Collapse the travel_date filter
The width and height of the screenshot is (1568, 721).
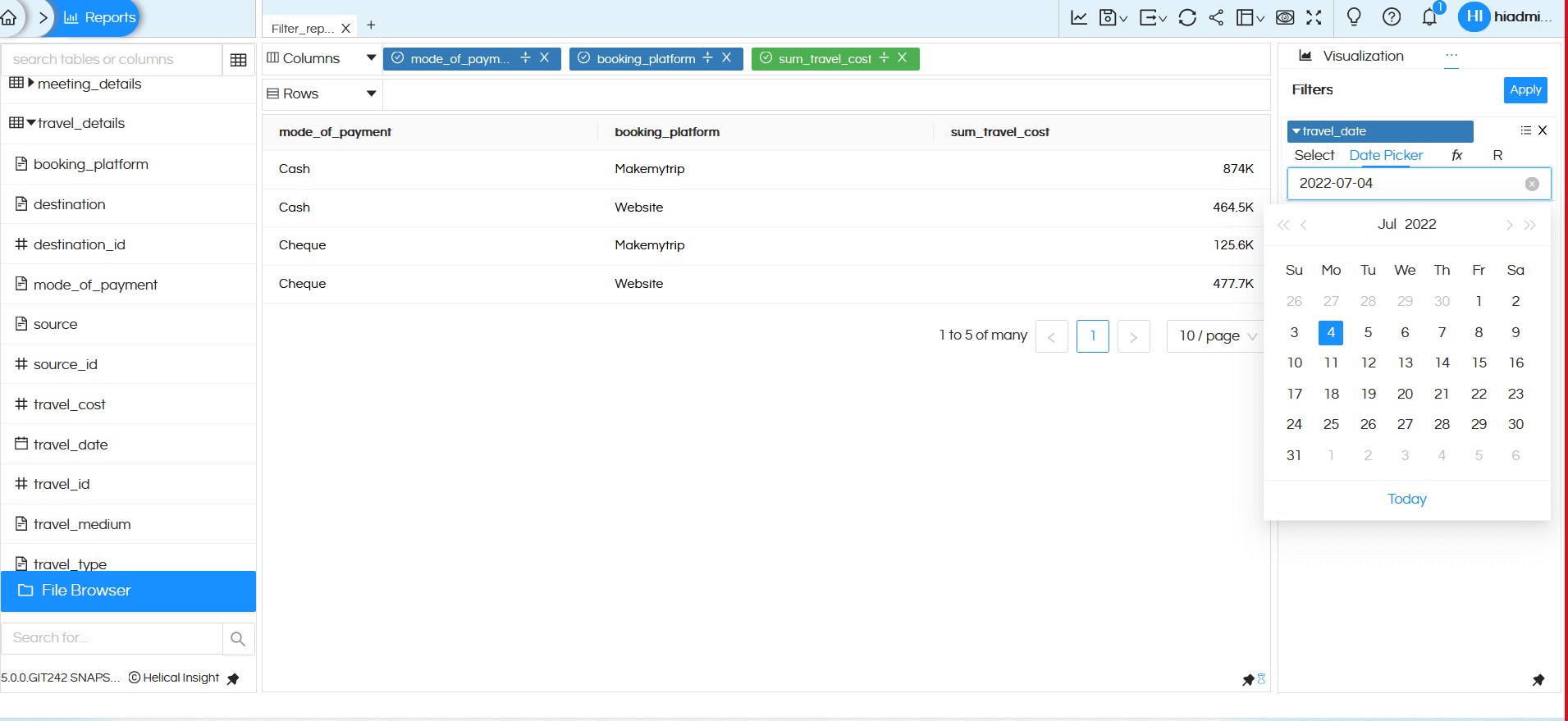1296,131
